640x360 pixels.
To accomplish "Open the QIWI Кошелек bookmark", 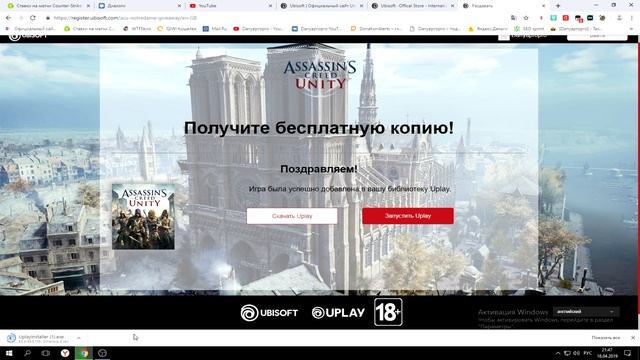I will (177, 29).
